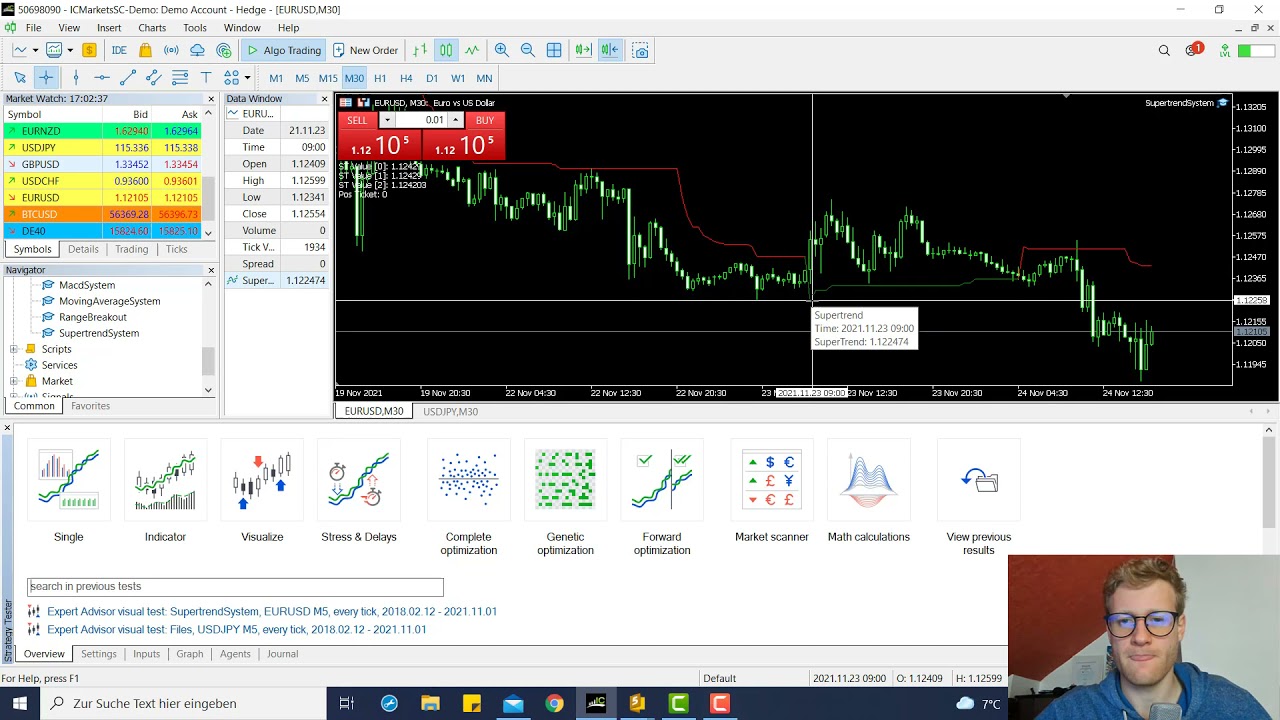Open the USDJPY,M30 chart tab

[450, 412]
